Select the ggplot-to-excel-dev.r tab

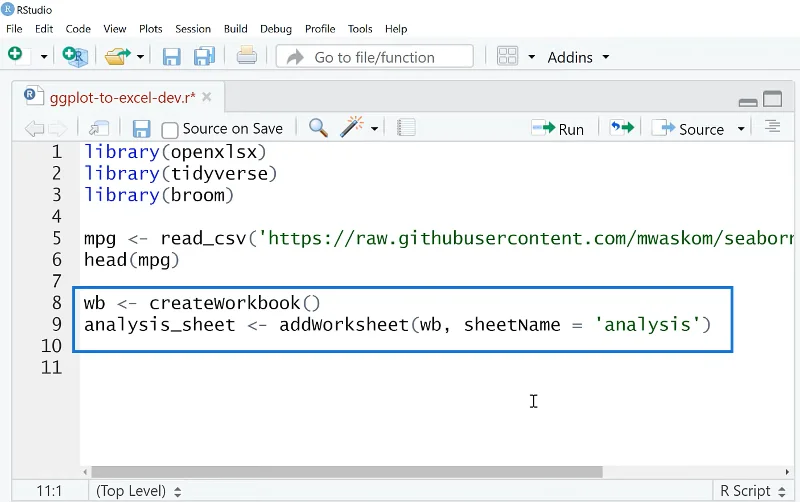coord(122,97)
